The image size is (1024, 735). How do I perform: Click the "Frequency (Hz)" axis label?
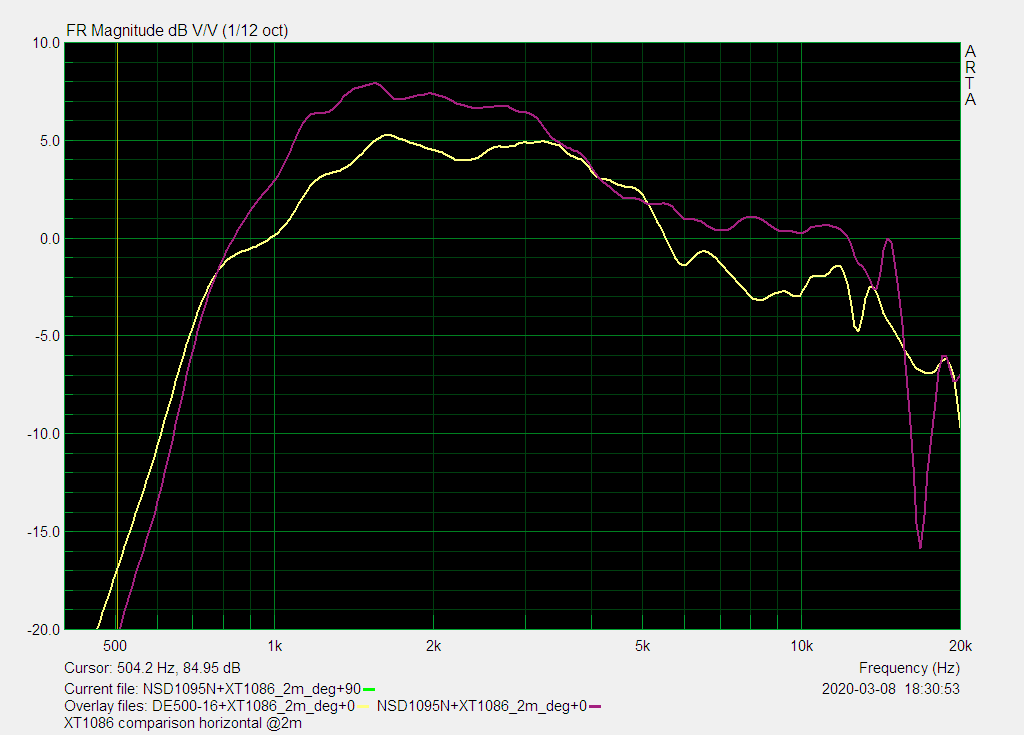(x=909, y=668)
